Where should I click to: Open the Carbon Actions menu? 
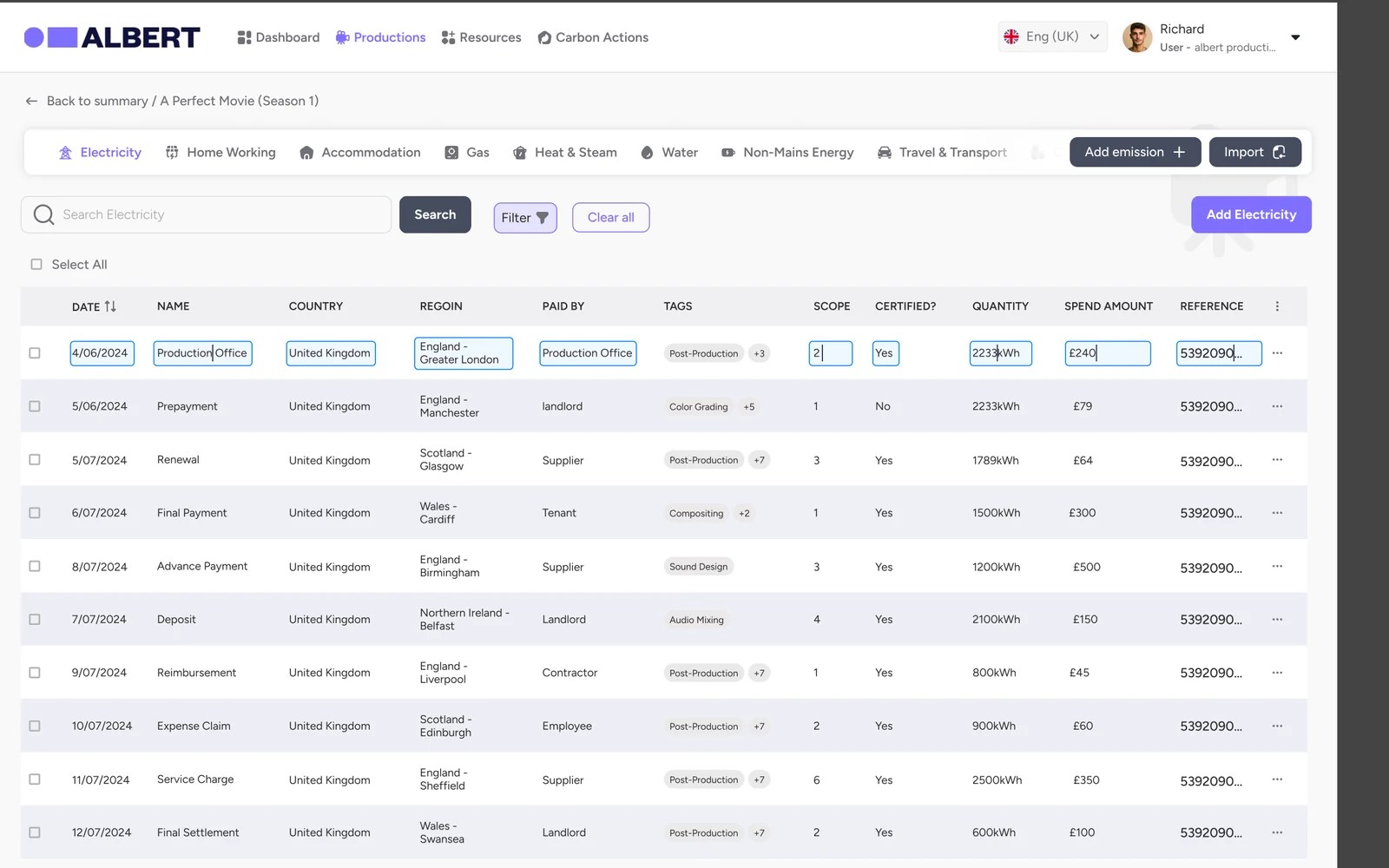tap(593, 37)
